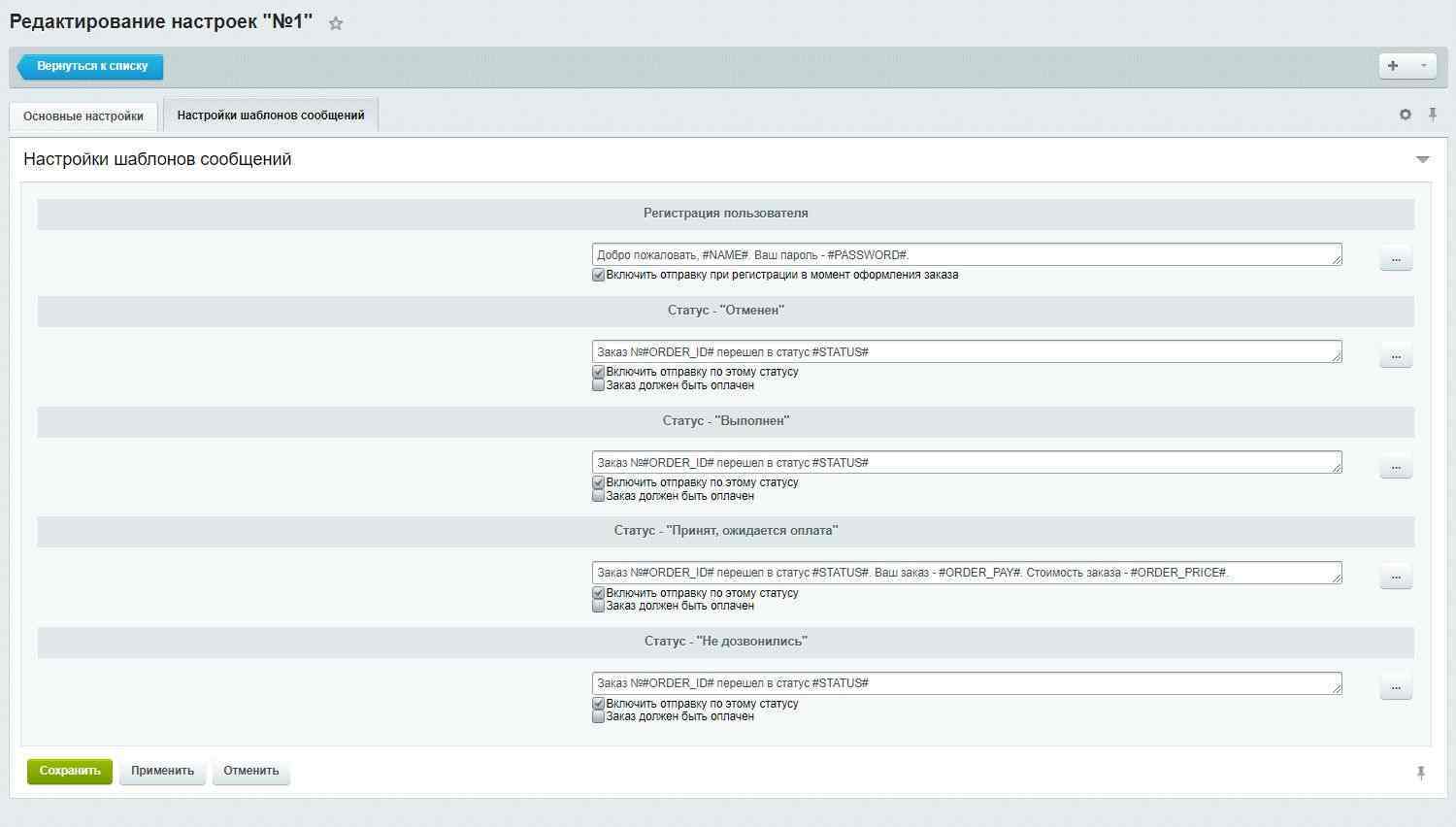Click the Статус - "Принят, ожидается оплата" header
Image resolution: width=1456 pixels, height=827 pixels.
tap(726, 531)
